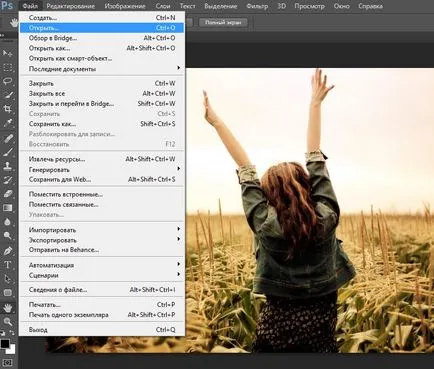This screenshot has height=369, width=434.
Task: Select the Eraser tool
Action: (7, 194)
